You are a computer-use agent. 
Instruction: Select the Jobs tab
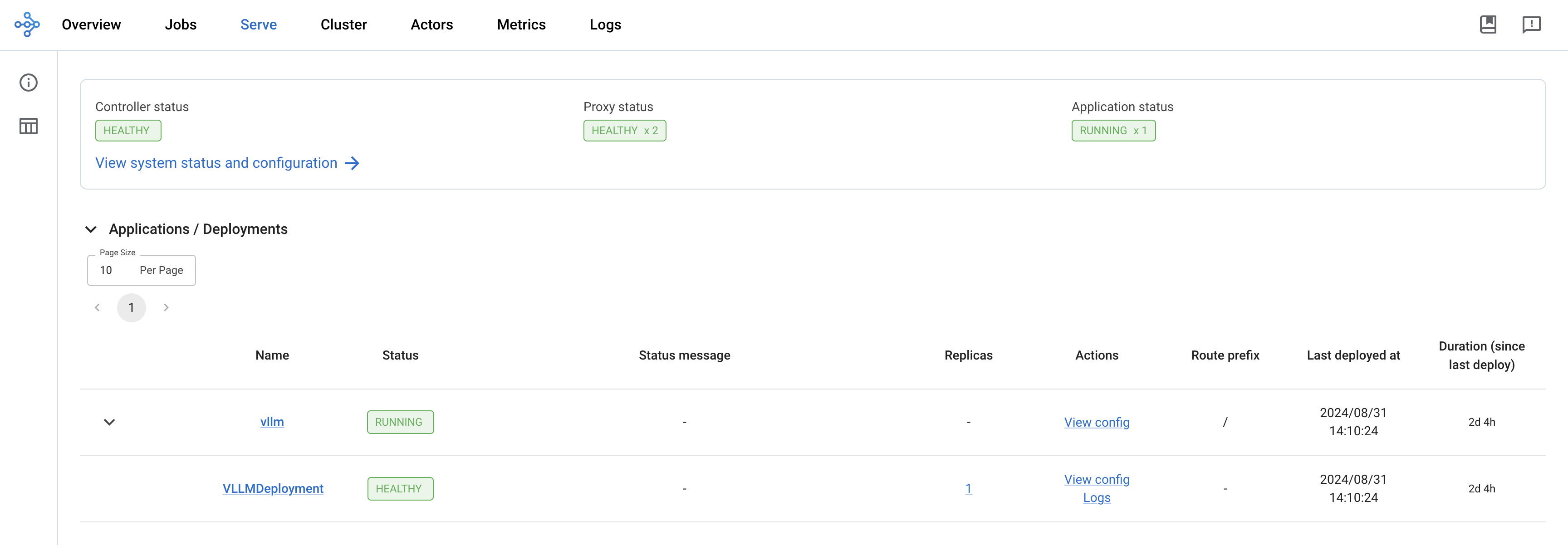click(181, 24)
